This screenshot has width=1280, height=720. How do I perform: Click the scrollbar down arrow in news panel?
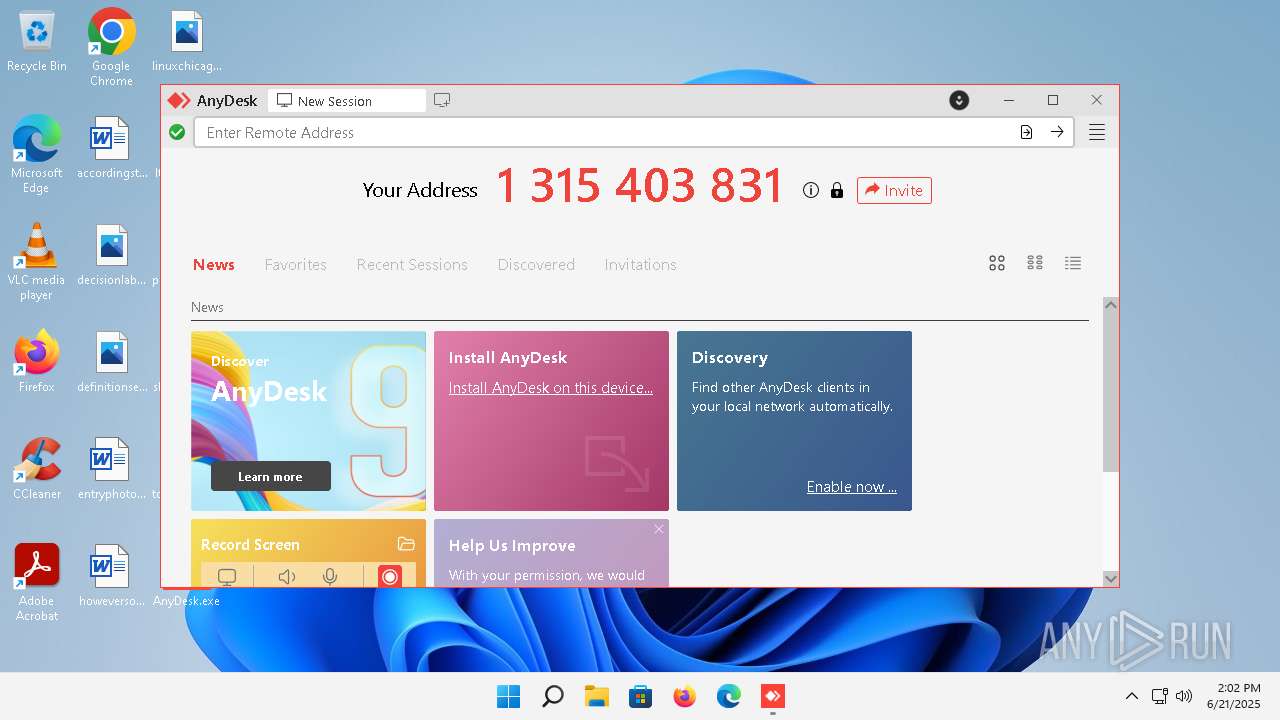click(1110, 578)
